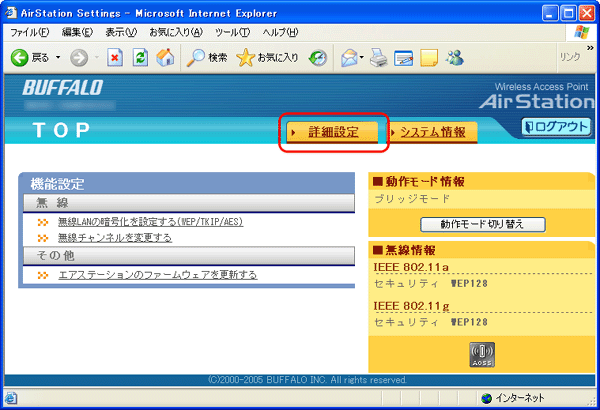Click the History icon in toolbar
Screen dimensions: 600x410
[x=317, y=58]
